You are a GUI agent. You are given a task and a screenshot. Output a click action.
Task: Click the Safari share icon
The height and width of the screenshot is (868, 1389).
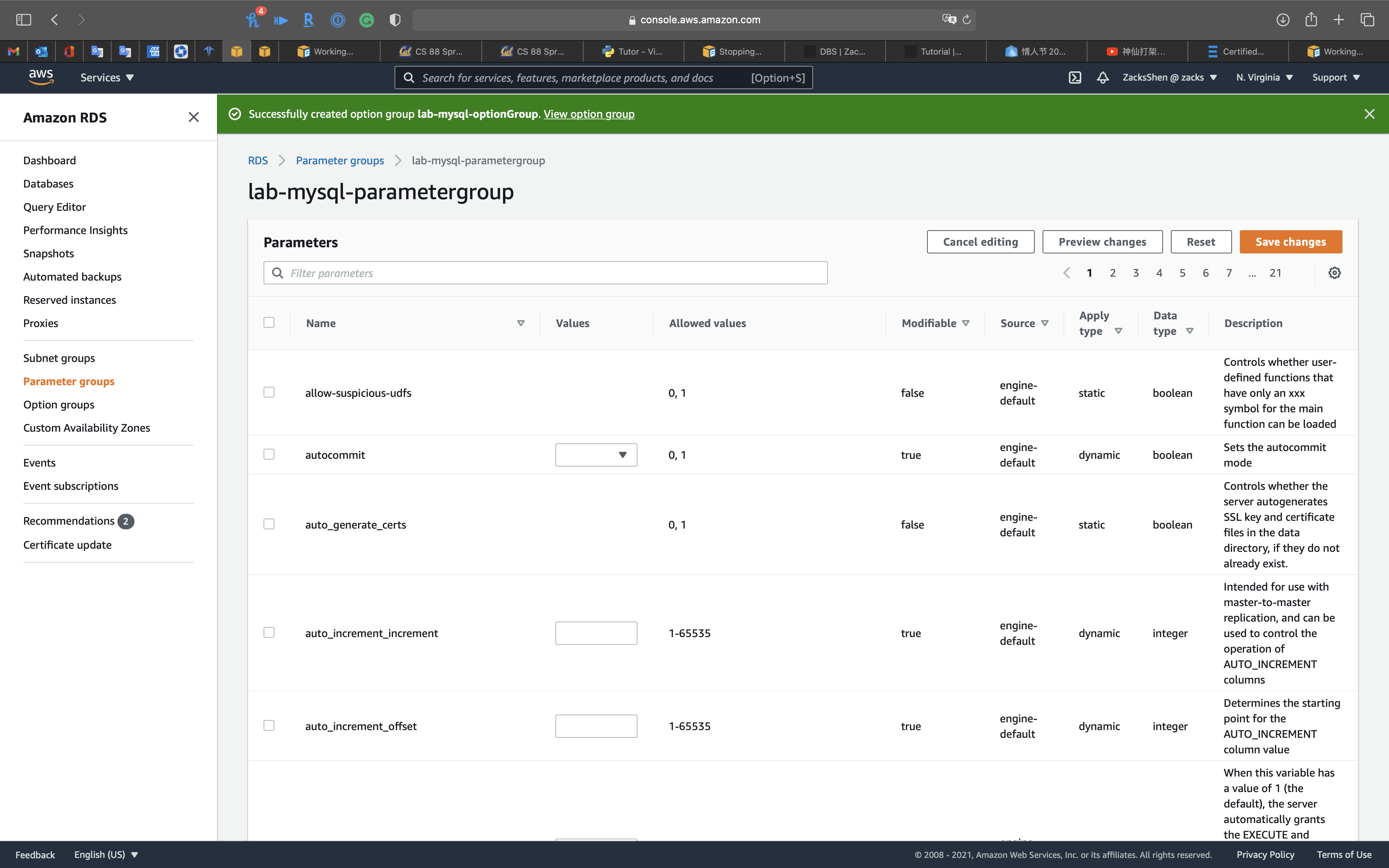[x=1311, y=19]
